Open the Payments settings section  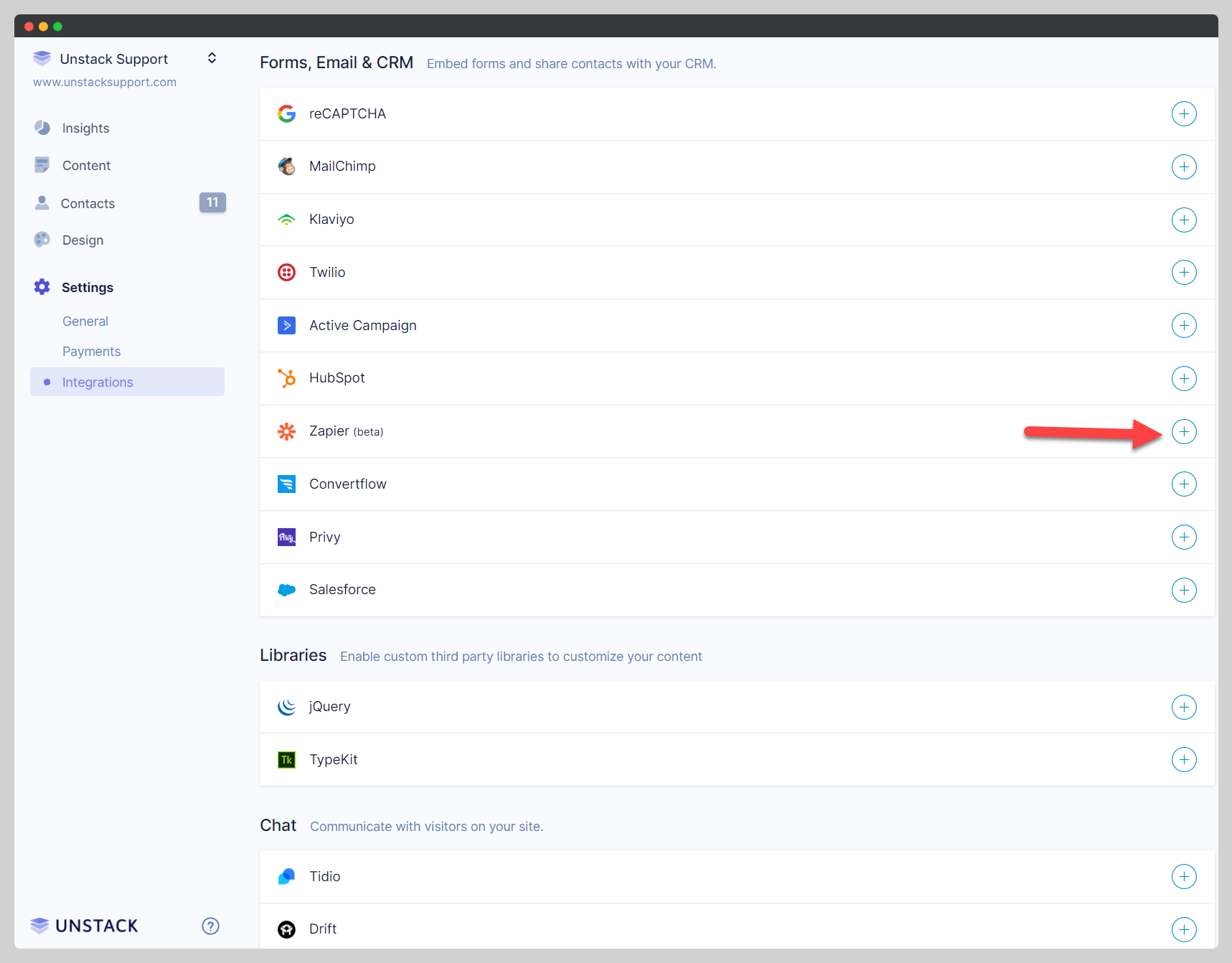click(91, 351)
